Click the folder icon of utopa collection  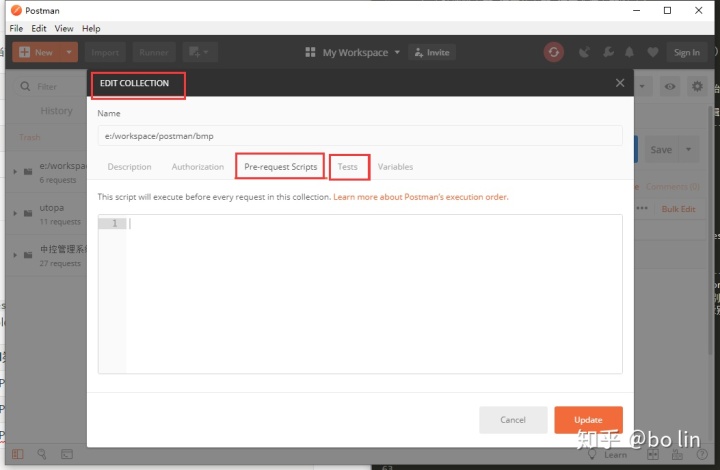28,213
